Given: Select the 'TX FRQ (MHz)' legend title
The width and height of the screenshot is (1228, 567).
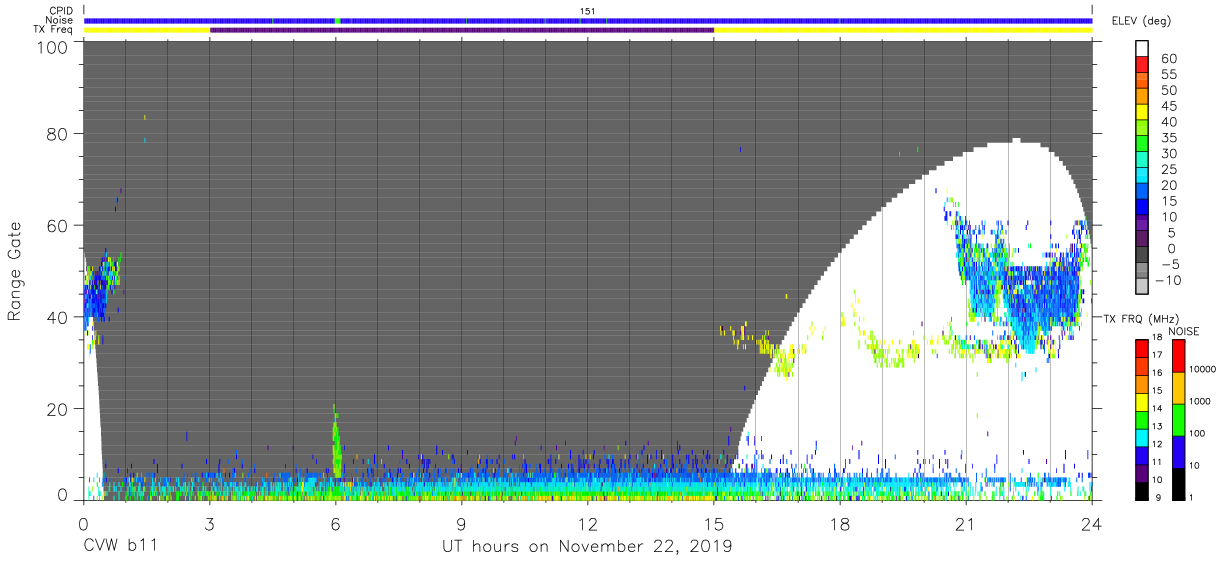Looking at the screenshot, I should [1139, 318].
